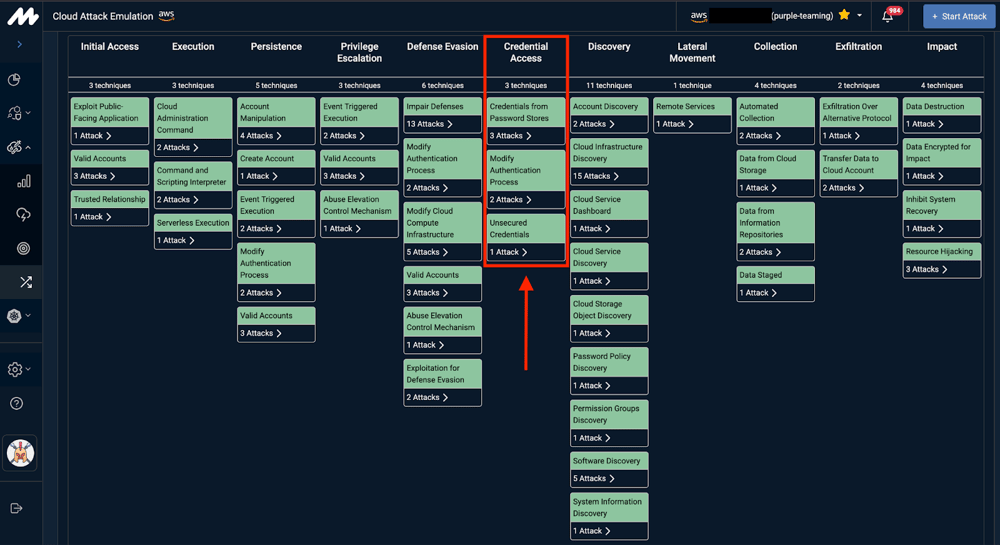The width and height of the screenshot is (1000, 545).
Task: Expand the settings gear menu in sidebar
Action: 18,369
